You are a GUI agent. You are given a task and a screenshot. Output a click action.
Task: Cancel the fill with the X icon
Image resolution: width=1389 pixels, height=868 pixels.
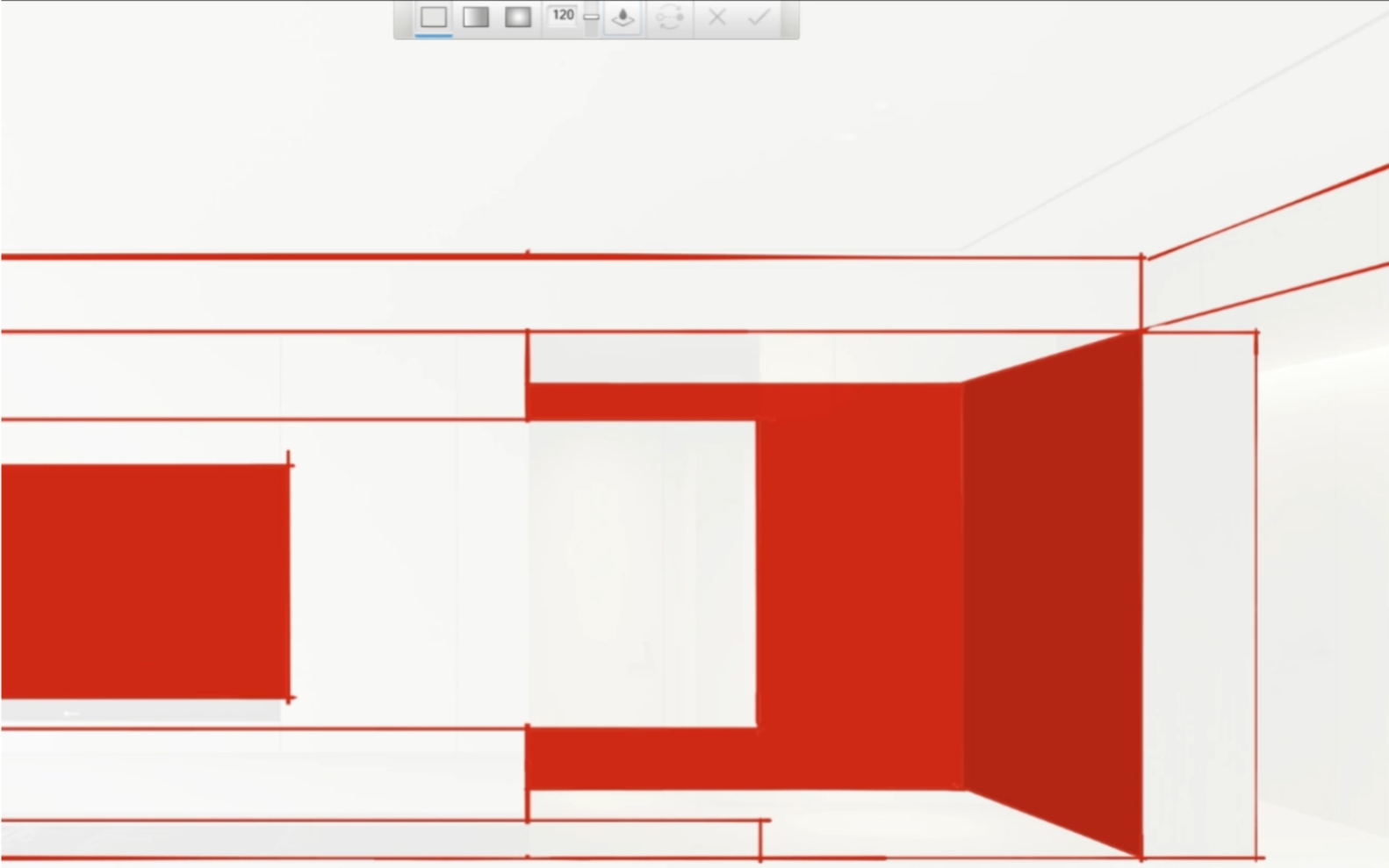pos(716,17)
